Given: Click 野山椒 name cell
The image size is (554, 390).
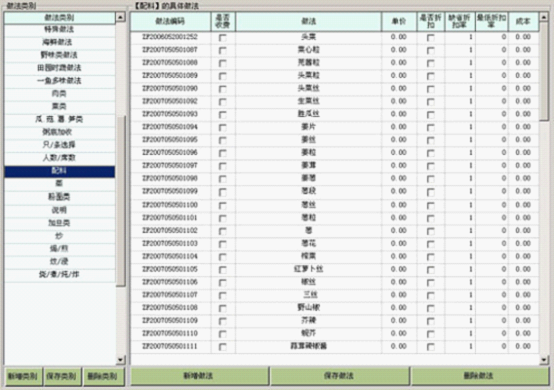Looking at the screenshot, I should pos(308,308).
